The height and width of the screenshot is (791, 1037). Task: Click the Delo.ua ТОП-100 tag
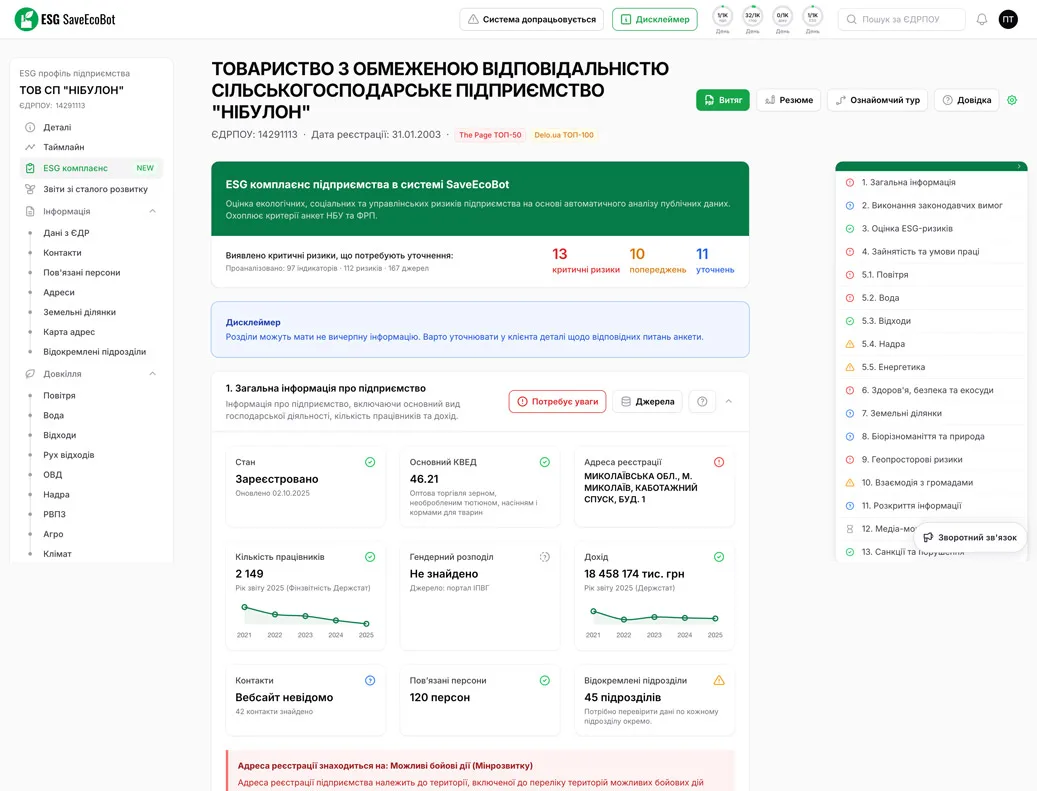pyautogui.click(x=564, y=135)
